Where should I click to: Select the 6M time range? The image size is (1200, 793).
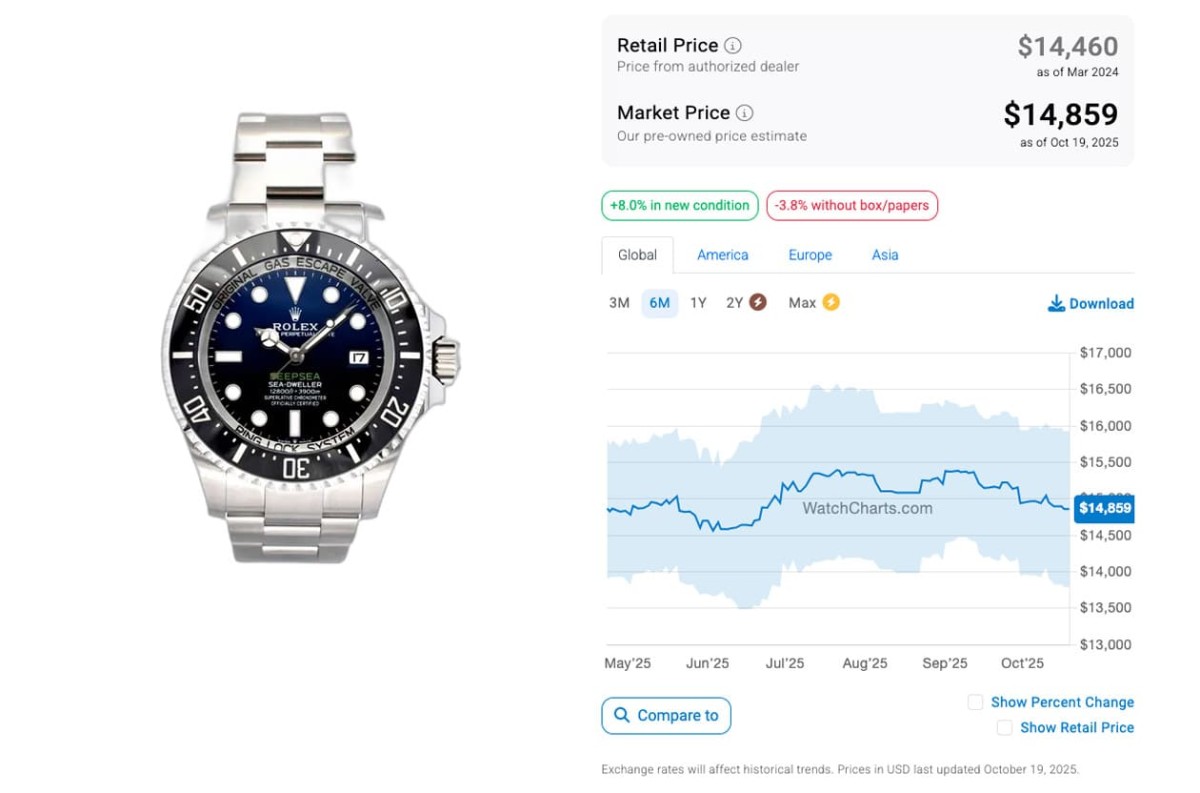659,302
